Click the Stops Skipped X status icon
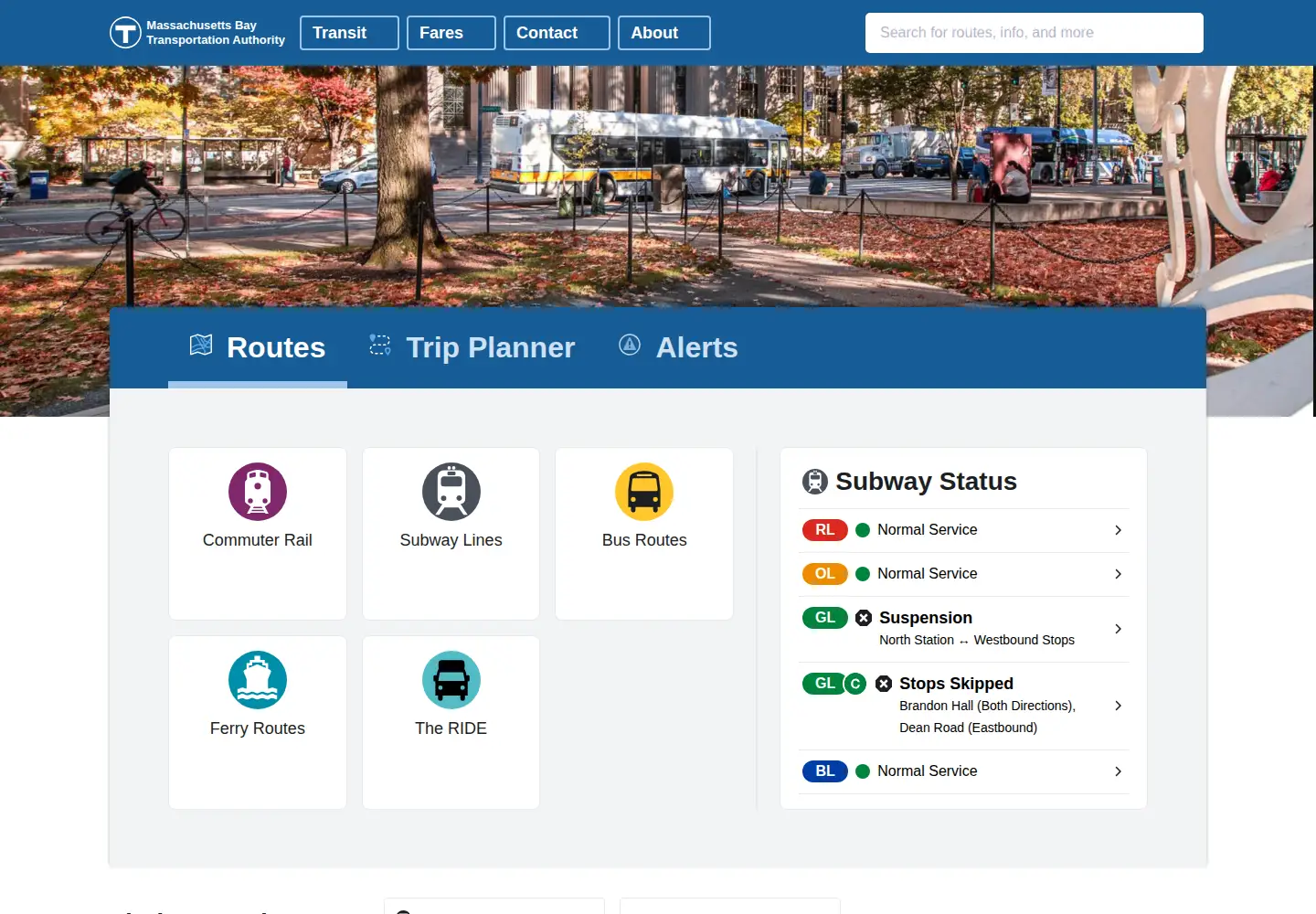Screen dimensions: 1316x914 (884, 684)
